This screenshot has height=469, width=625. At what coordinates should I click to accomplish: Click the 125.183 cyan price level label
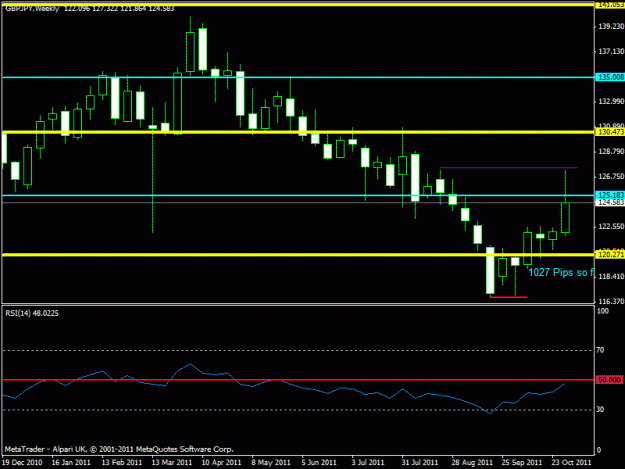point(610,195)
